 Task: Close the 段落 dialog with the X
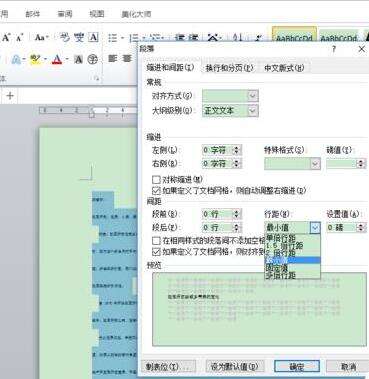362,49
